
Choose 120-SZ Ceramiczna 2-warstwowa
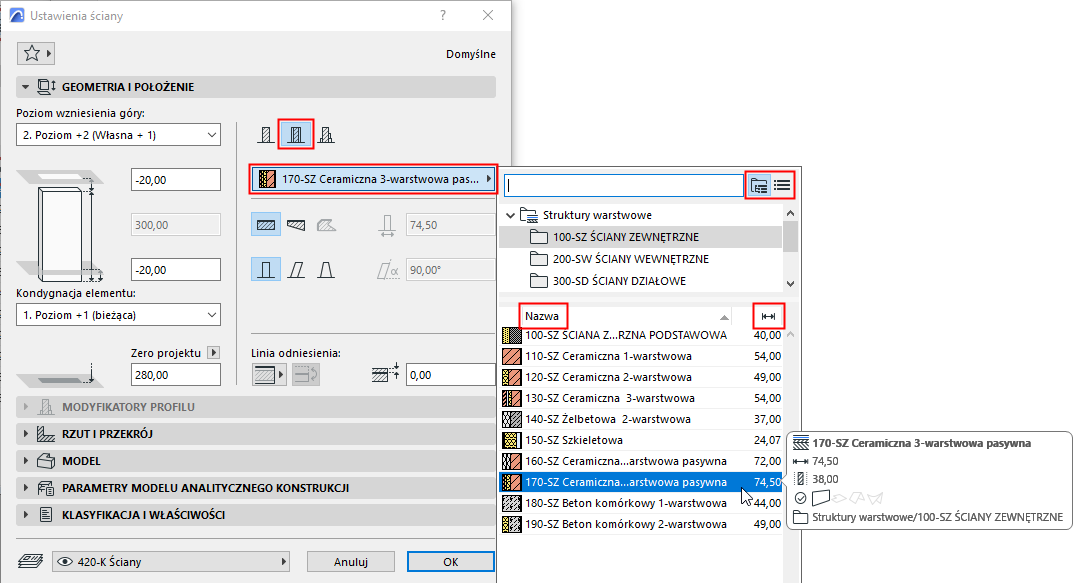[x=641, y=377]
